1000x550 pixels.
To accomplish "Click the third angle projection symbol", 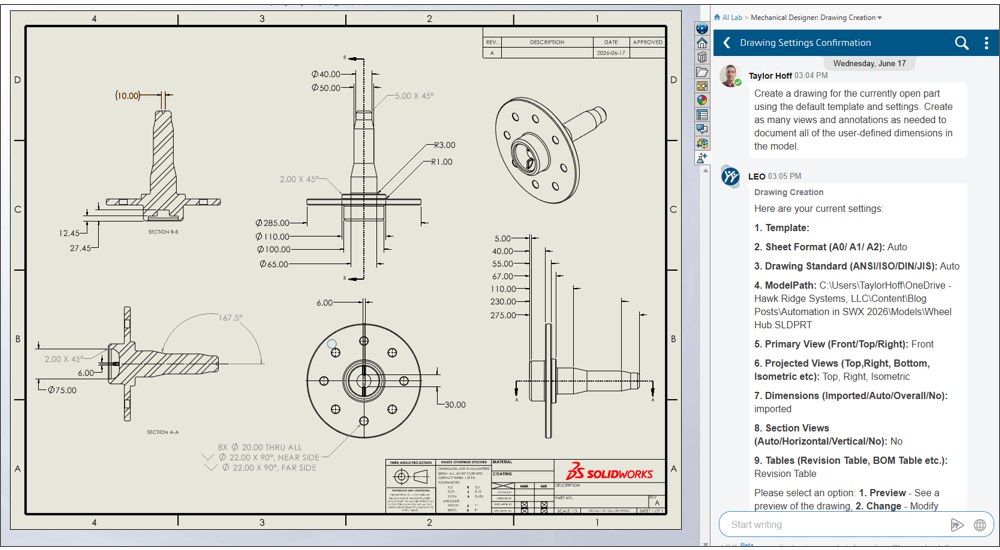I will click(408, 476).
